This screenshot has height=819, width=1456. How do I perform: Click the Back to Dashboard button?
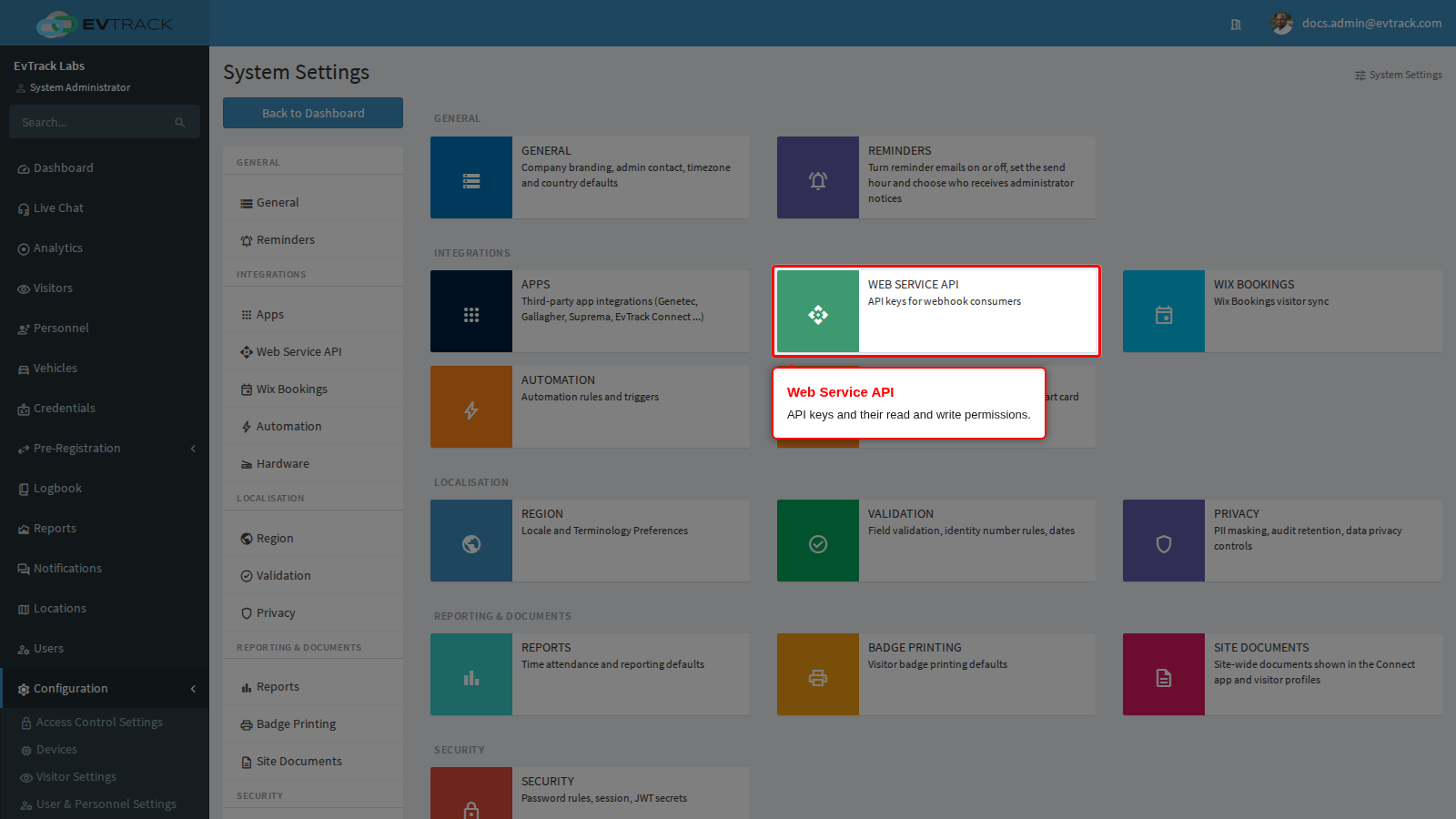(x=313, y=113)
